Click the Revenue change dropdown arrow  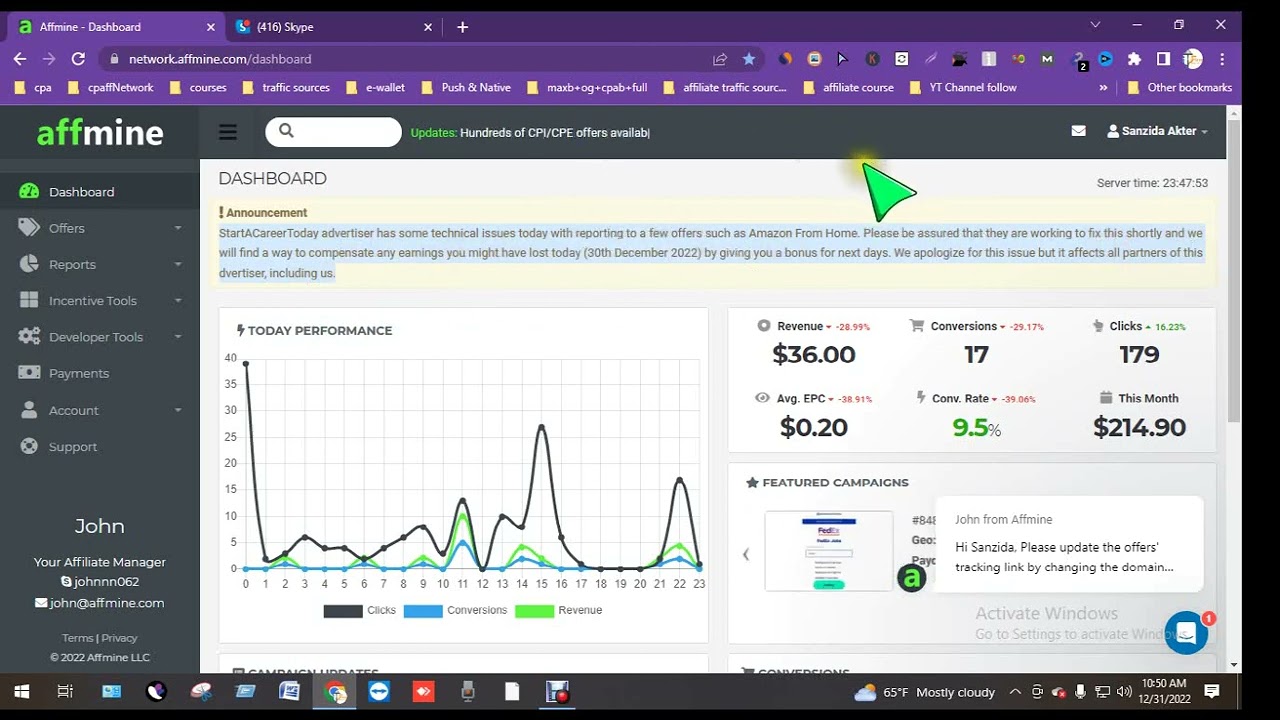829,327
